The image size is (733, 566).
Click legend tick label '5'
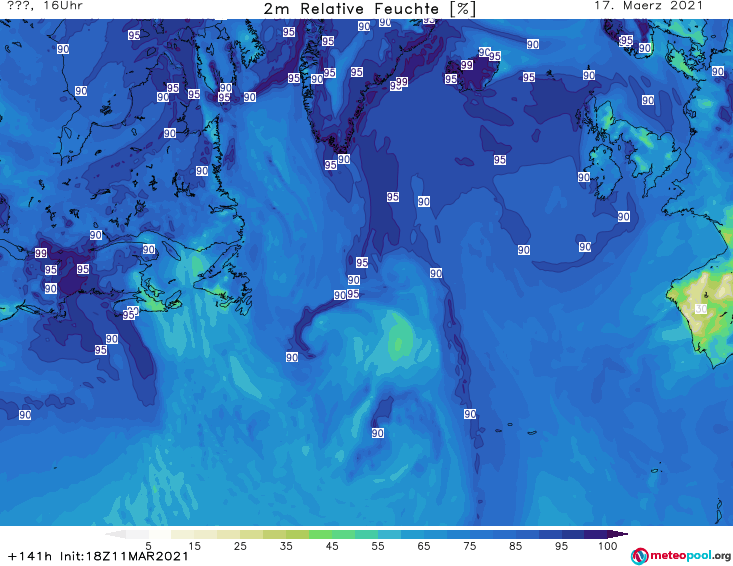[148, 546]
